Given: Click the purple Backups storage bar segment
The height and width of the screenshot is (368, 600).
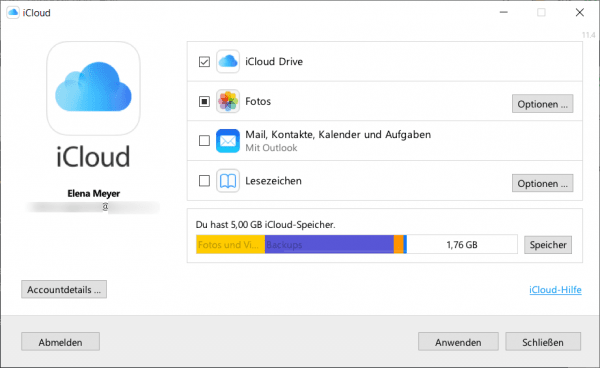Looking at the screenshot, I should pyautogui.click(x=329, y=244).
